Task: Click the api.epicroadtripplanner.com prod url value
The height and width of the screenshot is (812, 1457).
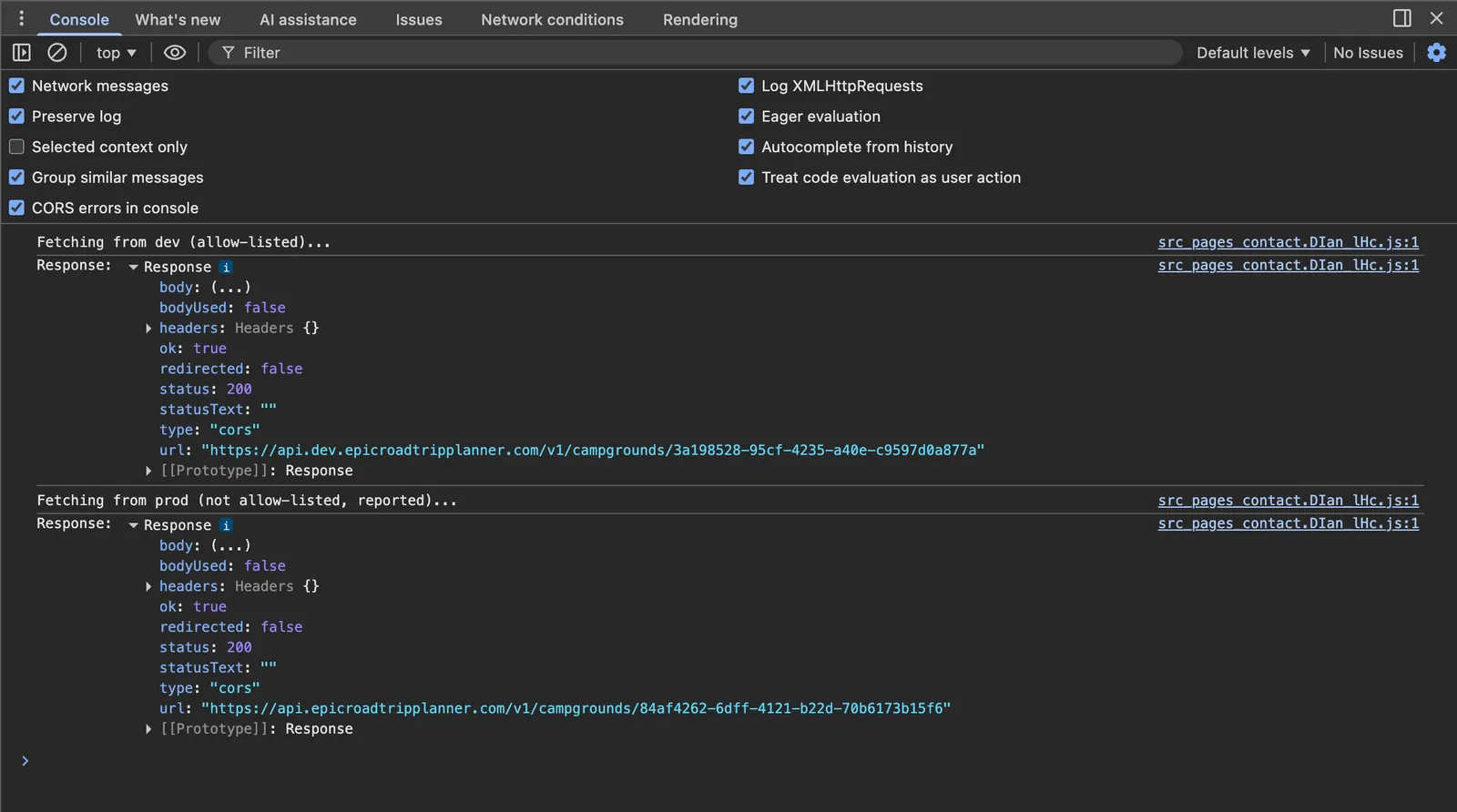Action: pos(576,709)
